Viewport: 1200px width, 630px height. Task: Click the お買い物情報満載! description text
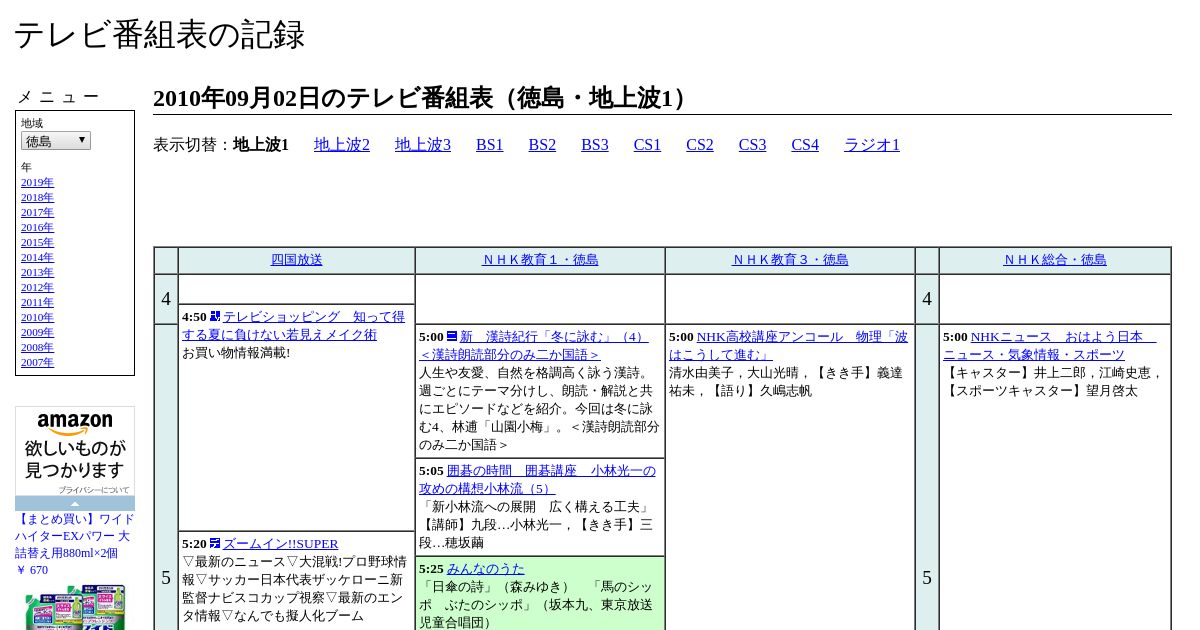coord(236,353)
